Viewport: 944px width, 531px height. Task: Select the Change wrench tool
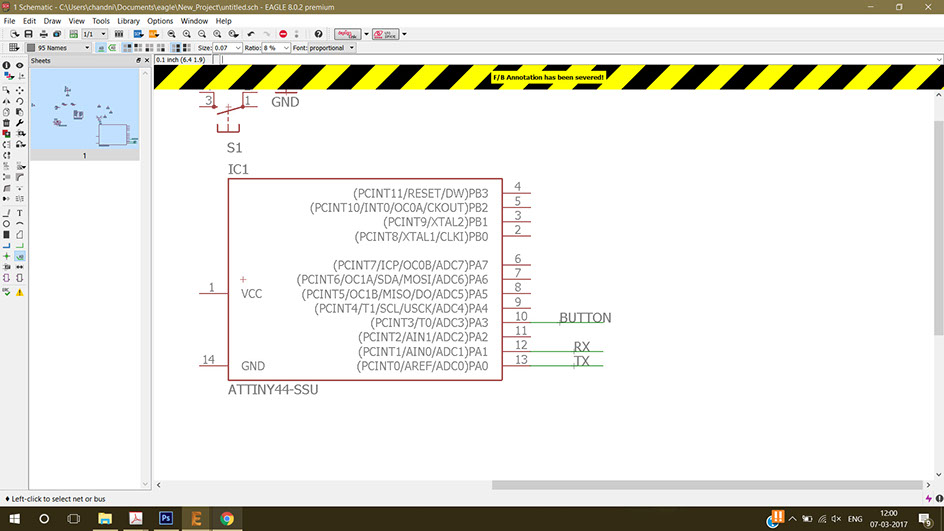click(x=20, y=123)
